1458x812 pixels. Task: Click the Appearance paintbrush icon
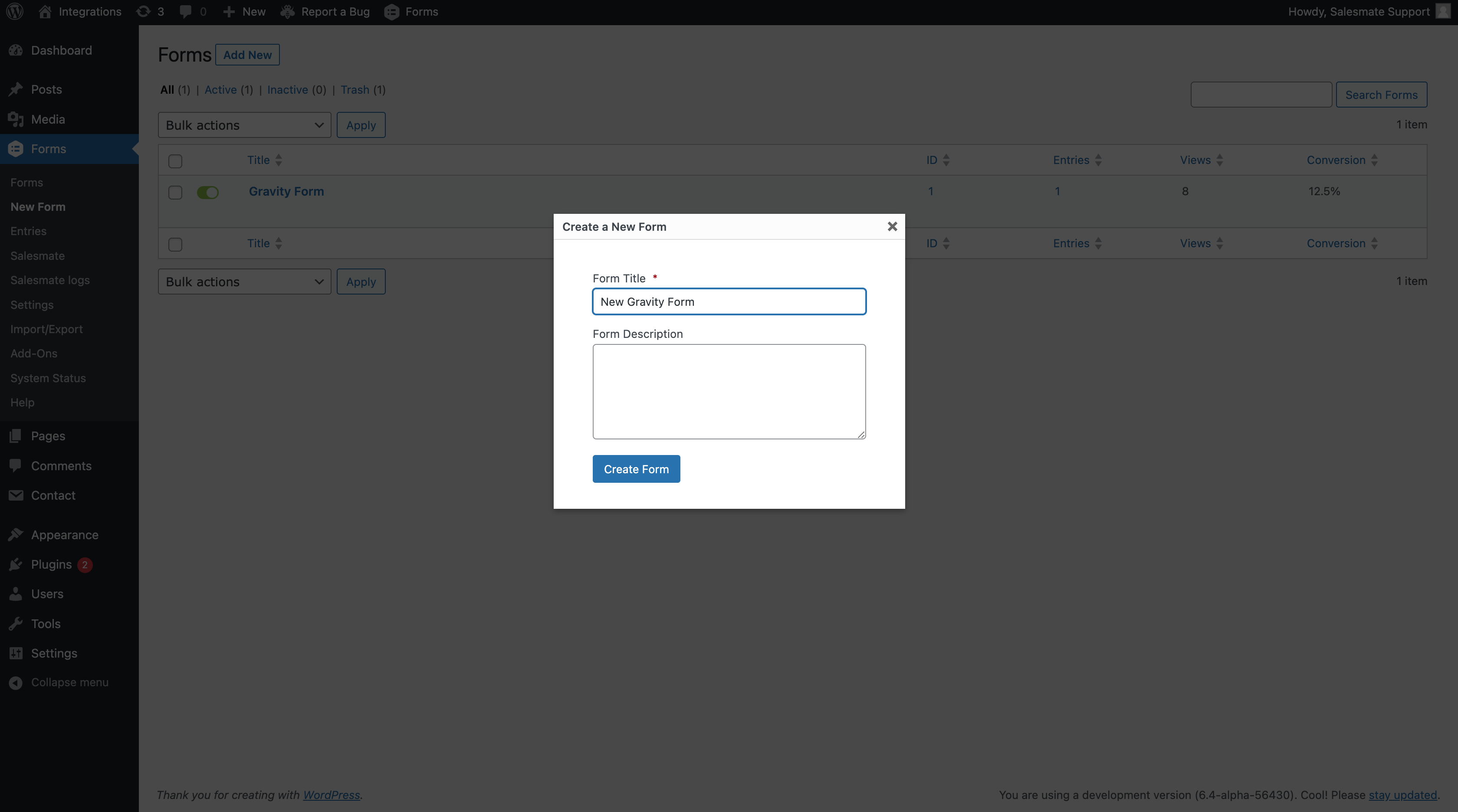(x=16, y=535)
